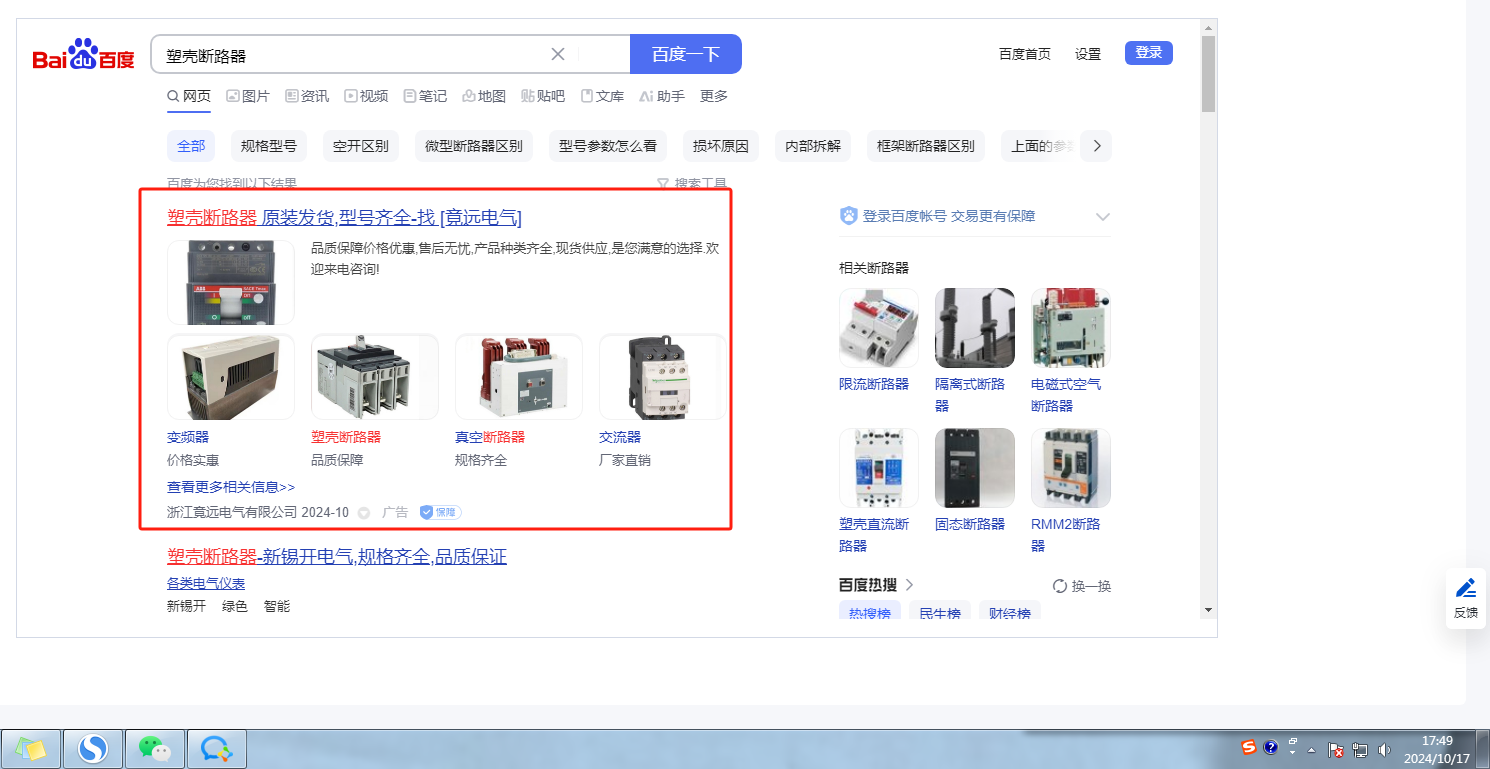Open the 文库 library tab
Viewport: 1490px width, 769px height.
tap(602, 96)
